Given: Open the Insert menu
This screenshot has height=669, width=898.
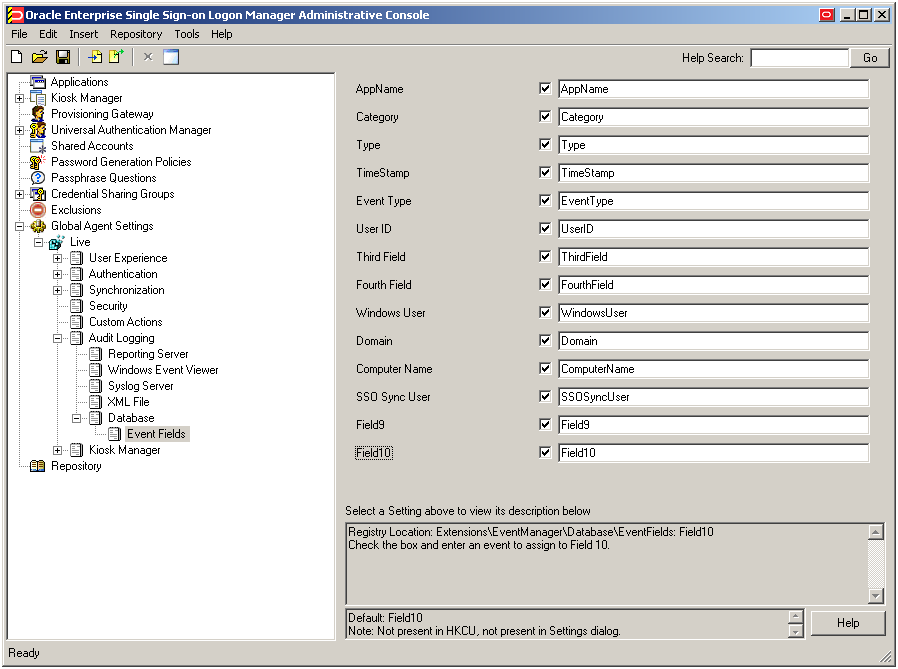Looking at the screenshot, I should pos(84,34).
